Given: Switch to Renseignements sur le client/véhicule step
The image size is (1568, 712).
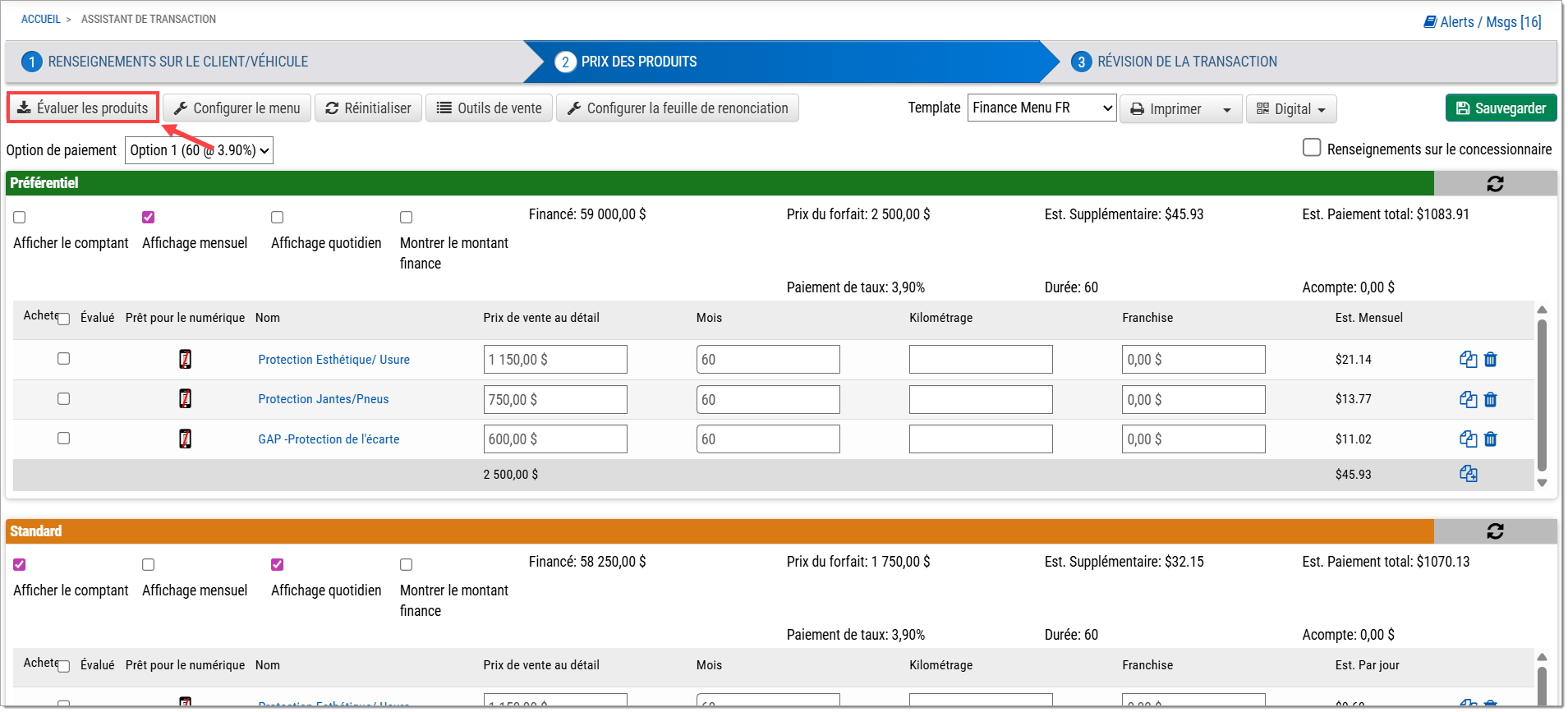Looking at the screenshot, I should [x=177, y=62].
